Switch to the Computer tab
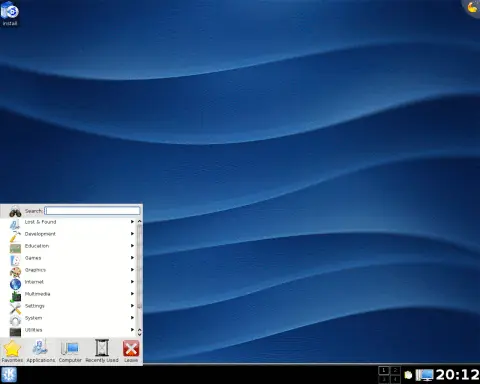 70,352
